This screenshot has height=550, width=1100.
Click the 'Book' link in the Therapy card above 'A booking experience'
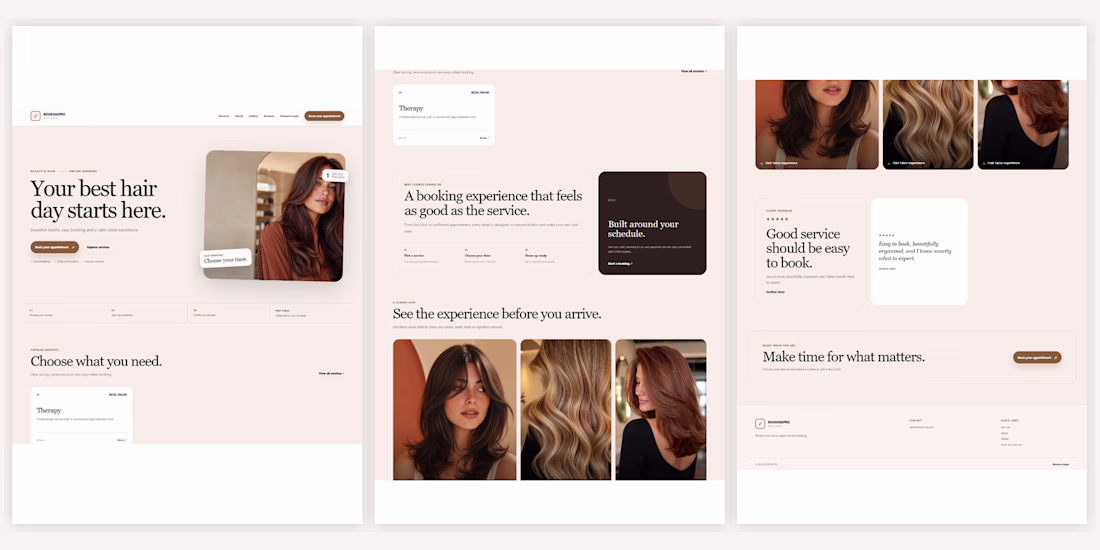point(484,138)
